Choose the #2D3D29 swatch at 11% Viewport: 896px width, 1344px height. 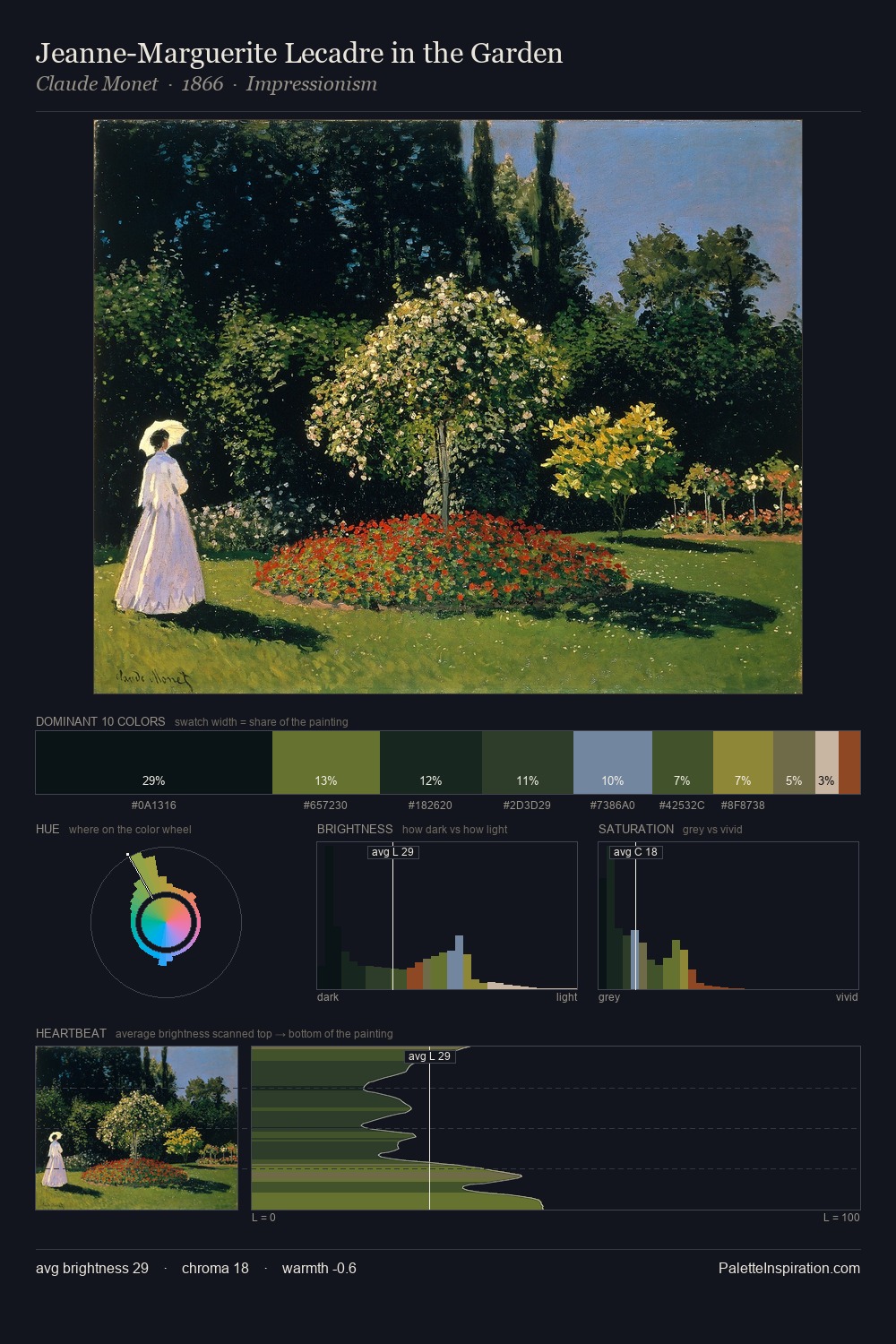click(x=528, y=762)
